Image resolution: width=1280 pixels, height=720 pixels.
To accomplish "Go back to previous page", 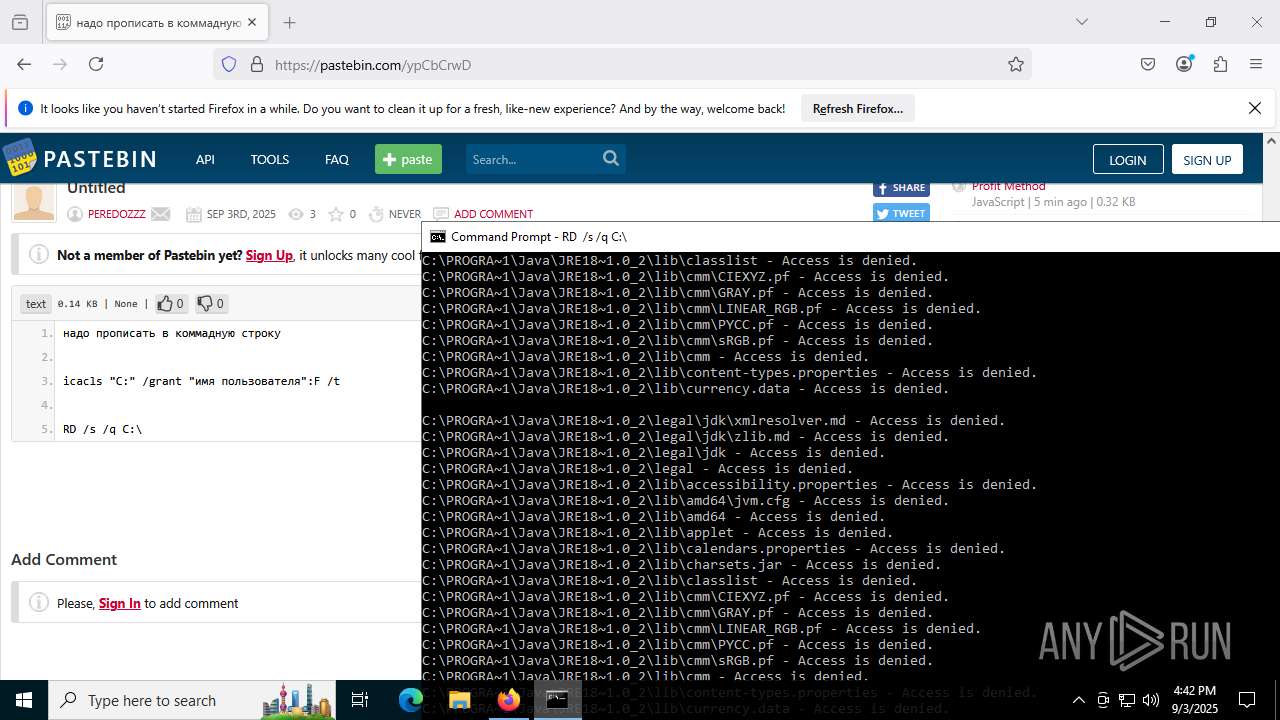I will click(x=24, y=64).
